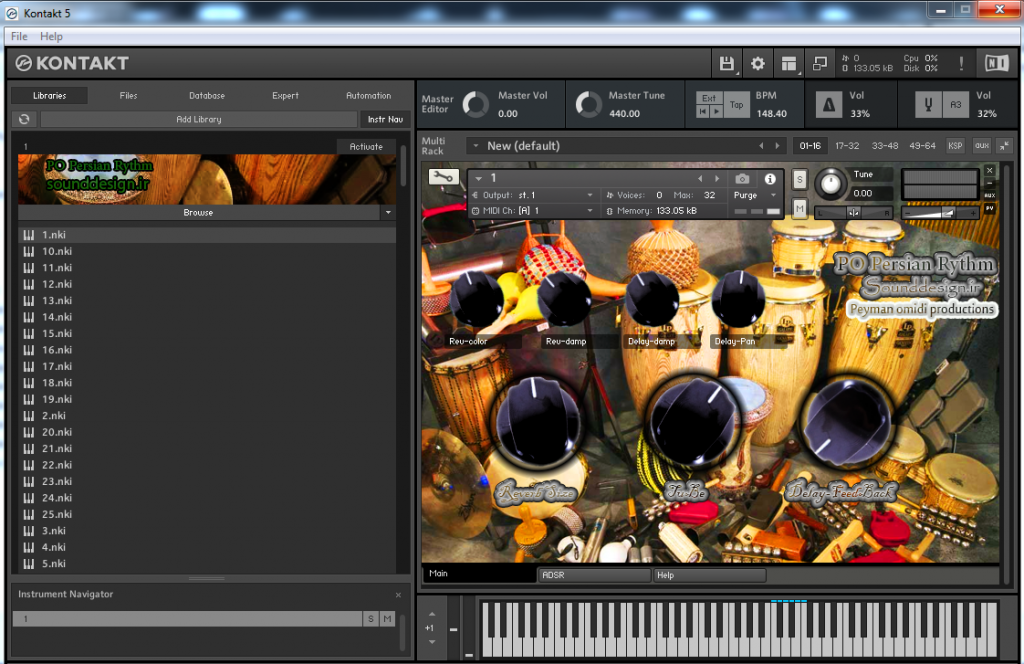Toggle Ext external sync button
Viewport: 1024px width, 664px height.
click(x=709, y=98)
